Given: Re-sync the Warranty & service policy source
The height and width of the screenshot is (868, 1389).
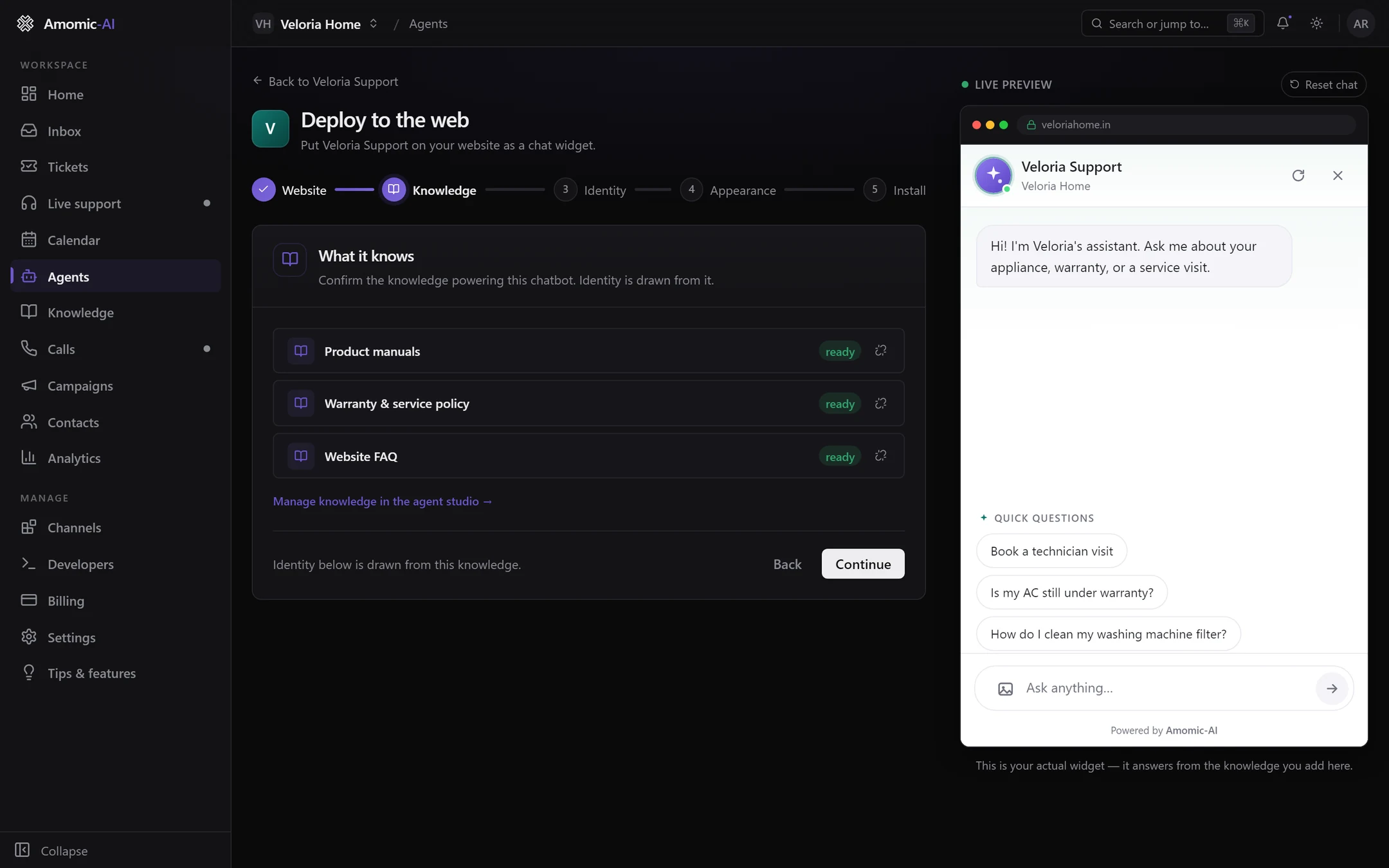Looking at the screenshot, I should coord(881,403).
